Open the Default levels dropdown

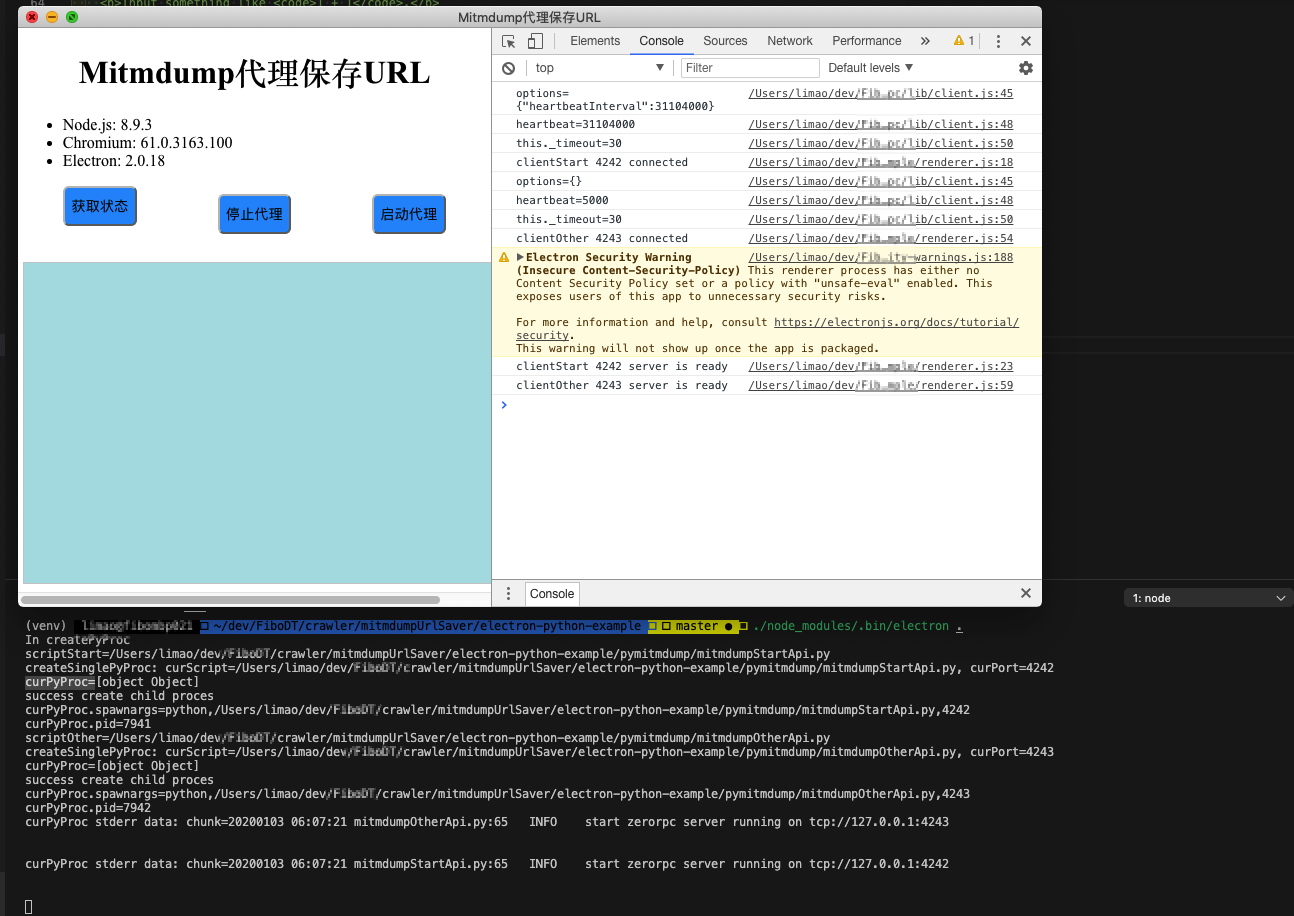coord(871,68)
